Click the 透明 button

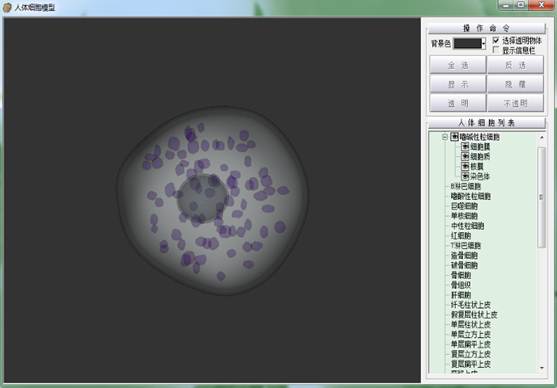tap(458, 103)
